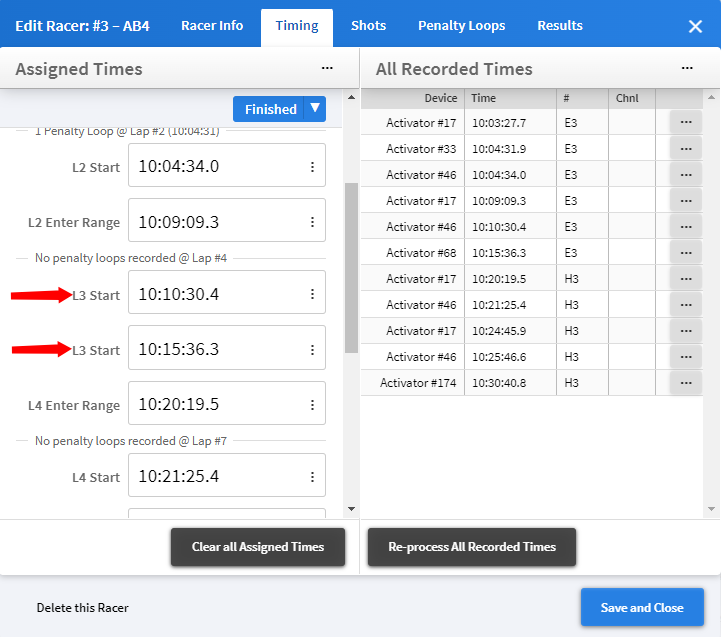This screenshot has height=637, width=721.
Task: Click the Finished status button
Action: 270,109
